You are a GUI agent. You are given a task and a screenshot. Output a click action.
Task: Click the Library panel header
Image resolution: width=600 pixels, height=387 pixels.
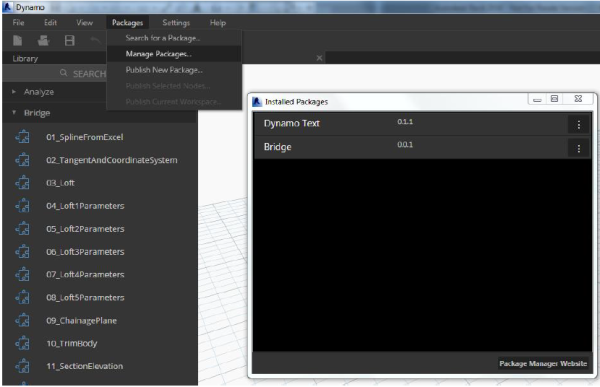(25, 59)
